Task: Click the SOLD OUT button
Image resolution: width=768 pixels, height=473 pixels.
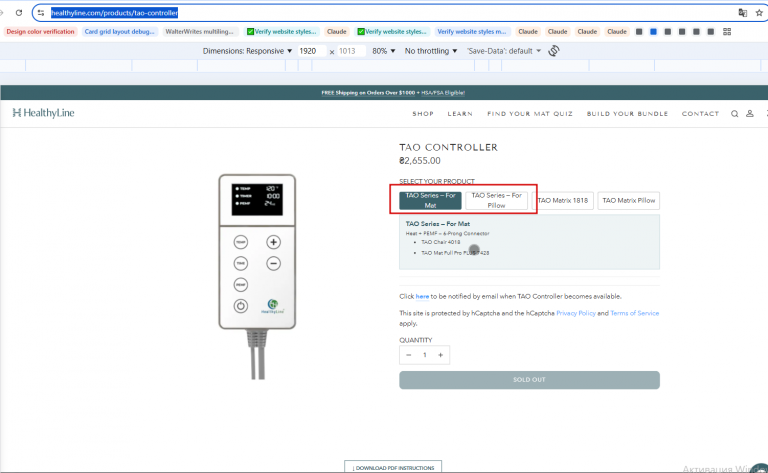Action: tap(529, 380)
